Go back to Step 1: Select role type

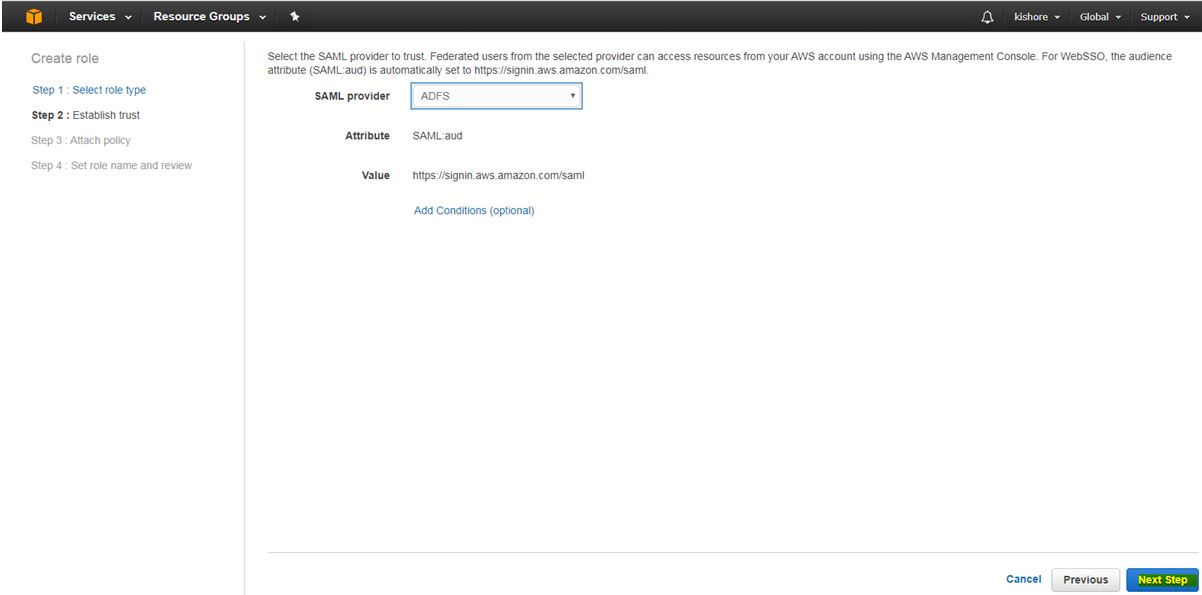[89, 90]
